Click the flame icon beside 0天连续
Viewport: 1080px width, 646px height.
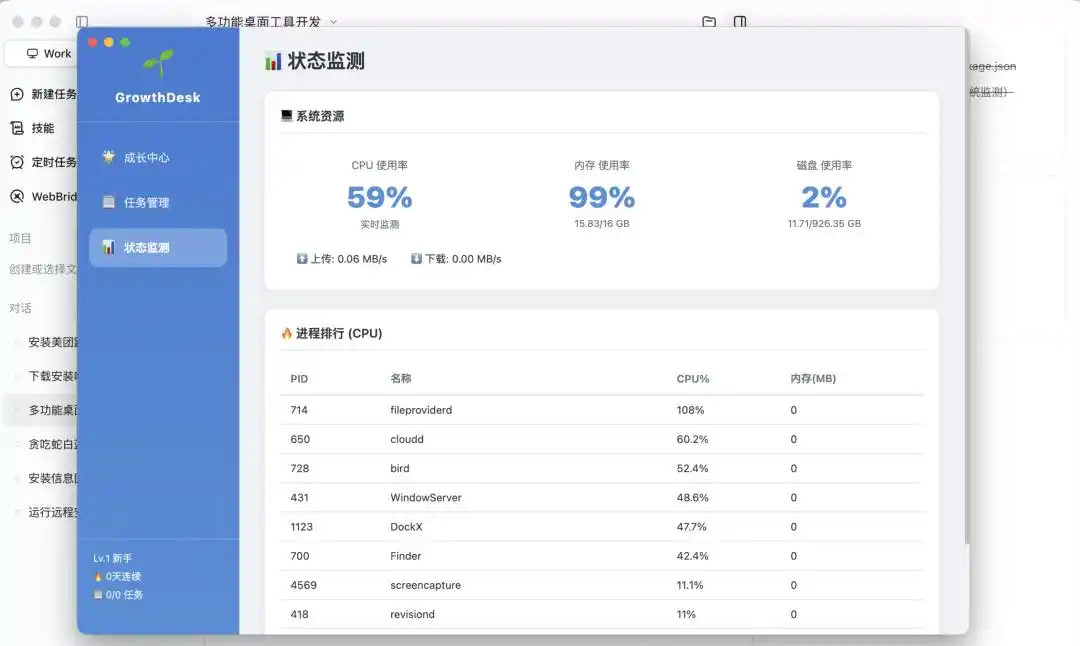pyautogui.click(x=98, y=576)
